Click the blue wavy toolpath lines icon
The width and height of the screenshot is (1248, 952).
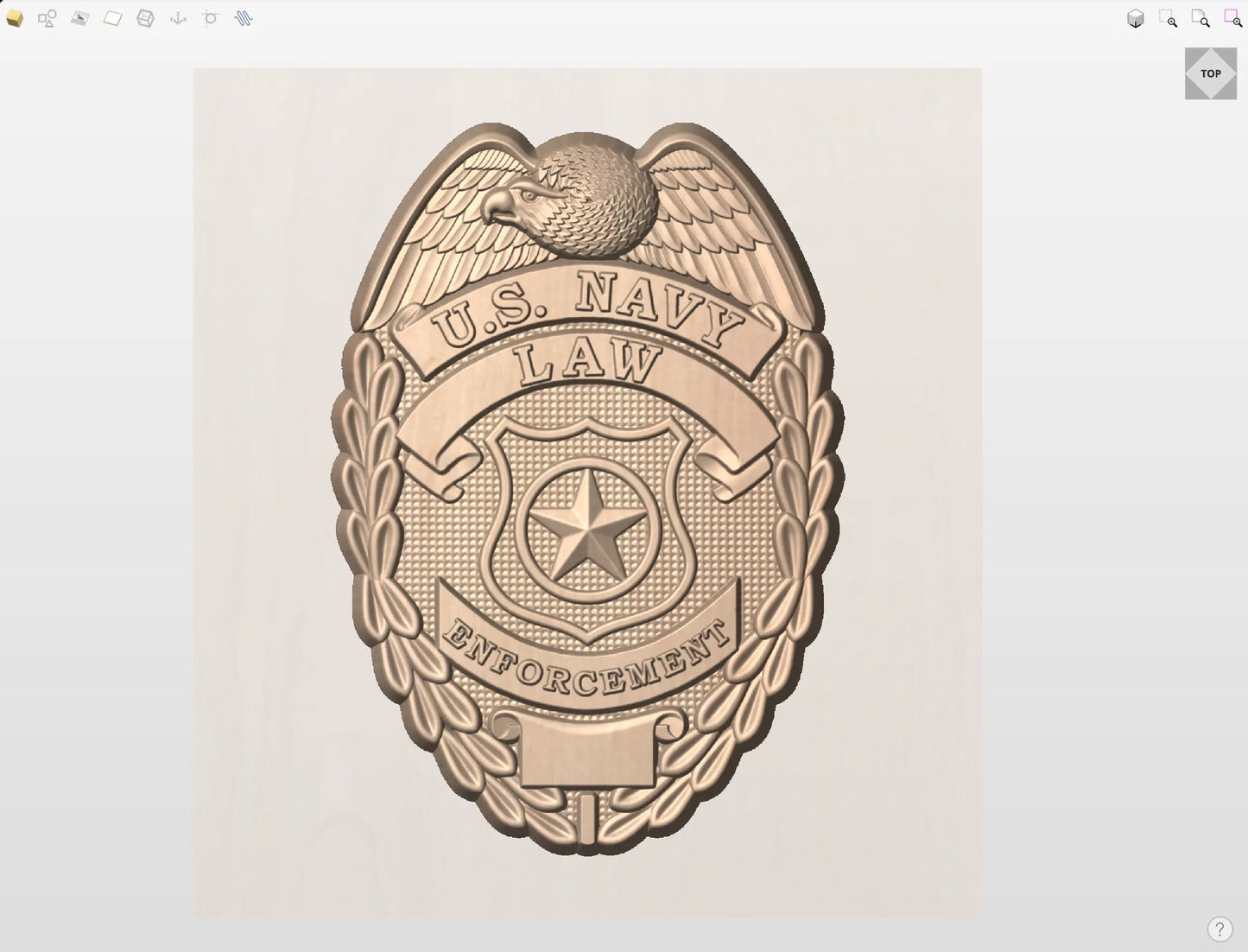pyautogui.click(x=244, y=18)
